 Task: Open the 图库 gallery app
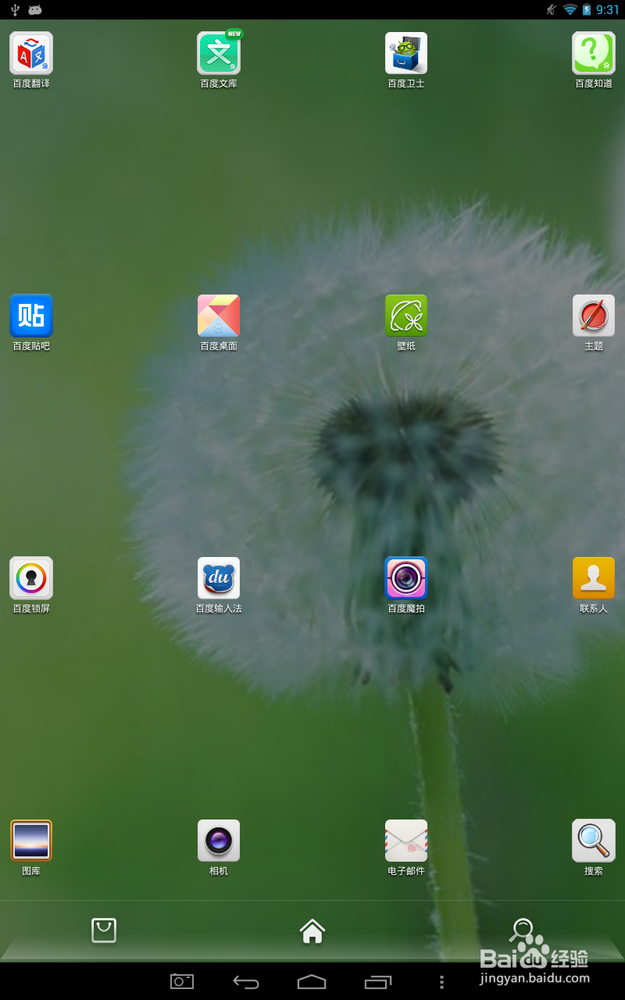pyautogui.click(x=31, y=841)
